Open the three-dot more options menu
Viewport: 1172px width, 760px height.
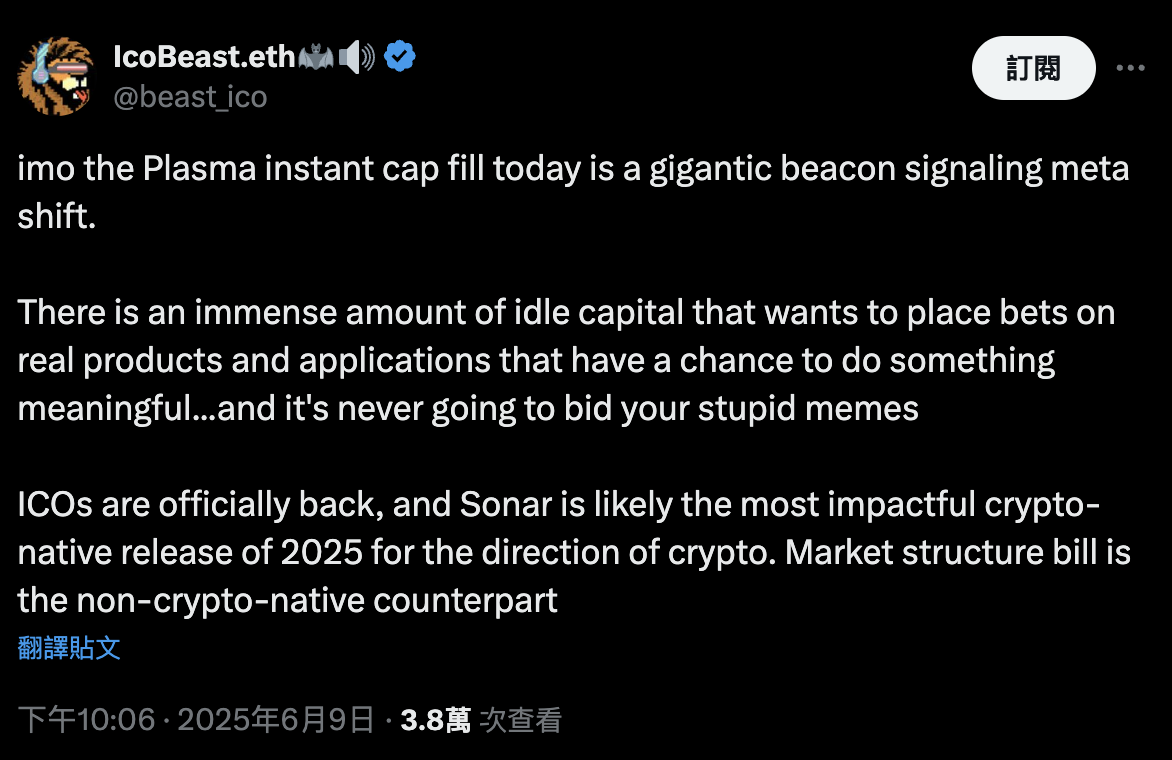pos(1130,68)
